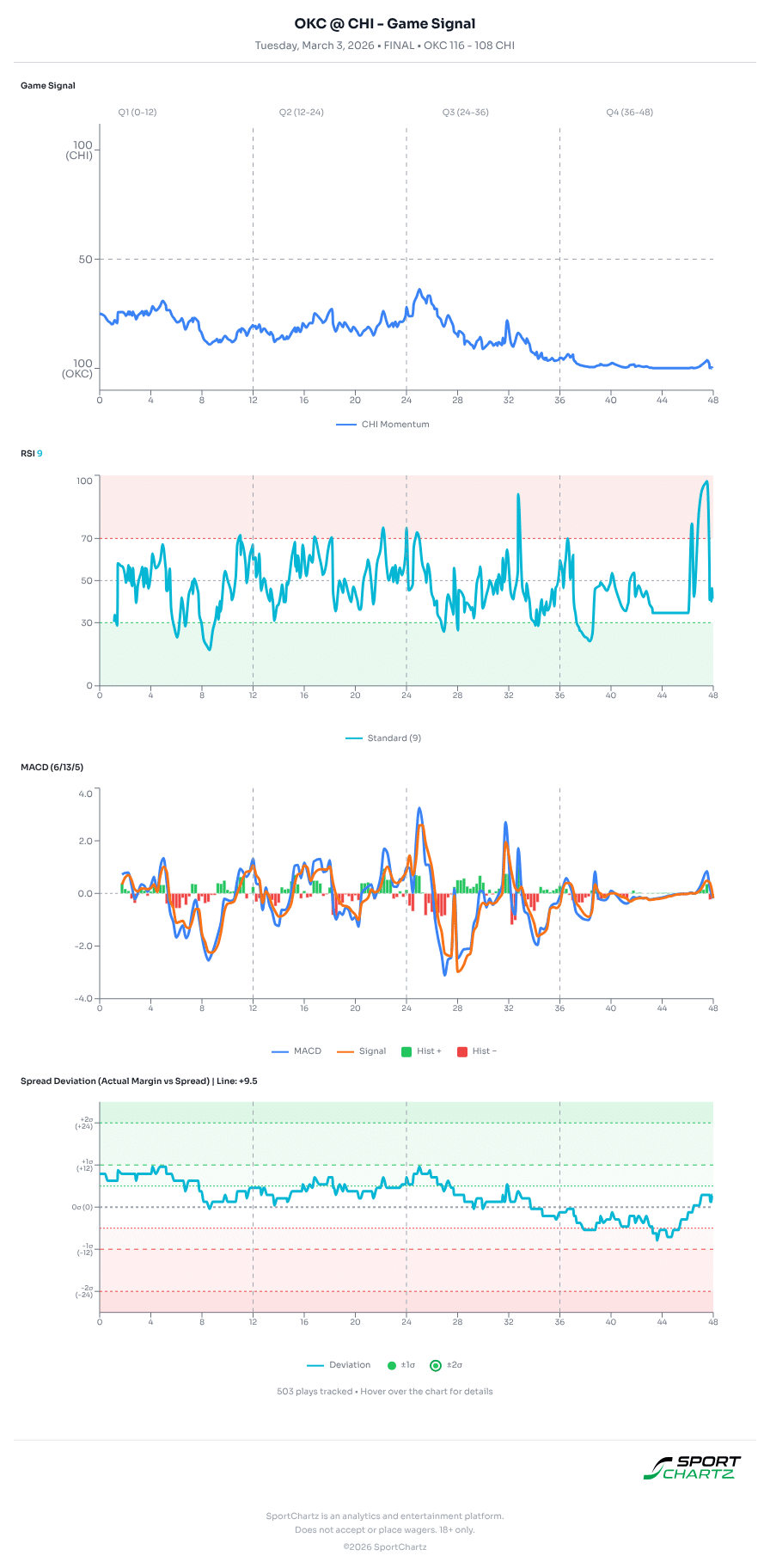Click the 50 axis label on Game Signal chart
The height and width of the screenshot is (1568, 770).
[85, 259]
